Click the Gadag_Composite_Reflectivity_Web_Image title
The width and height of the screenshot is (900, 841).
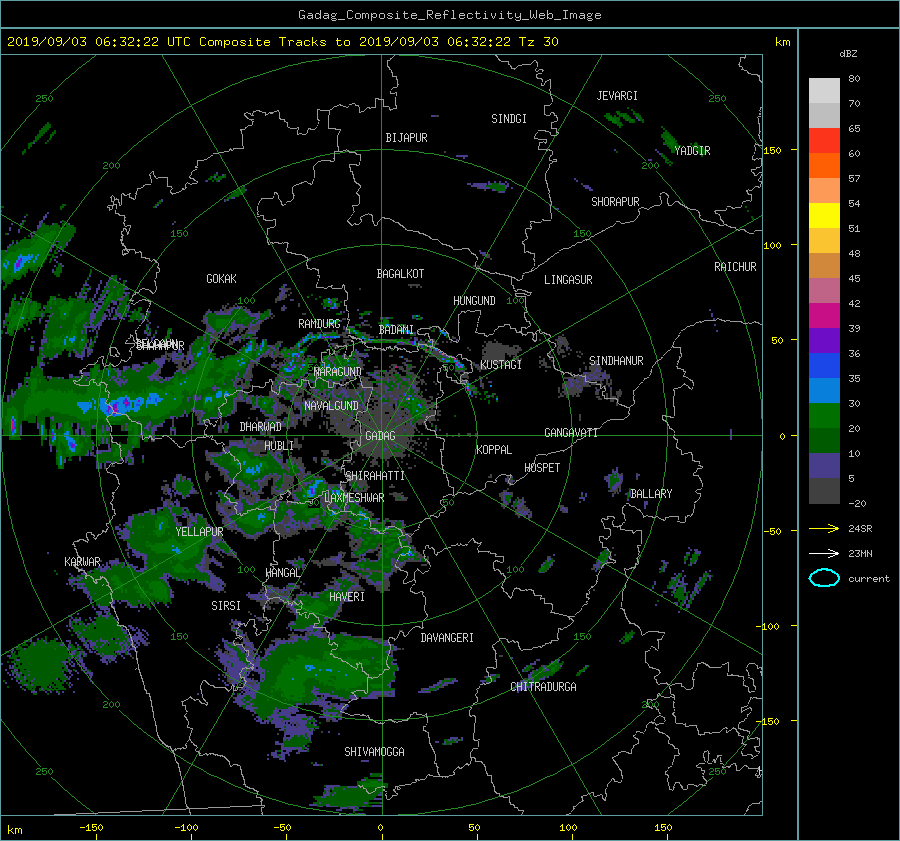pyautogui.click(x=449, y=15)
